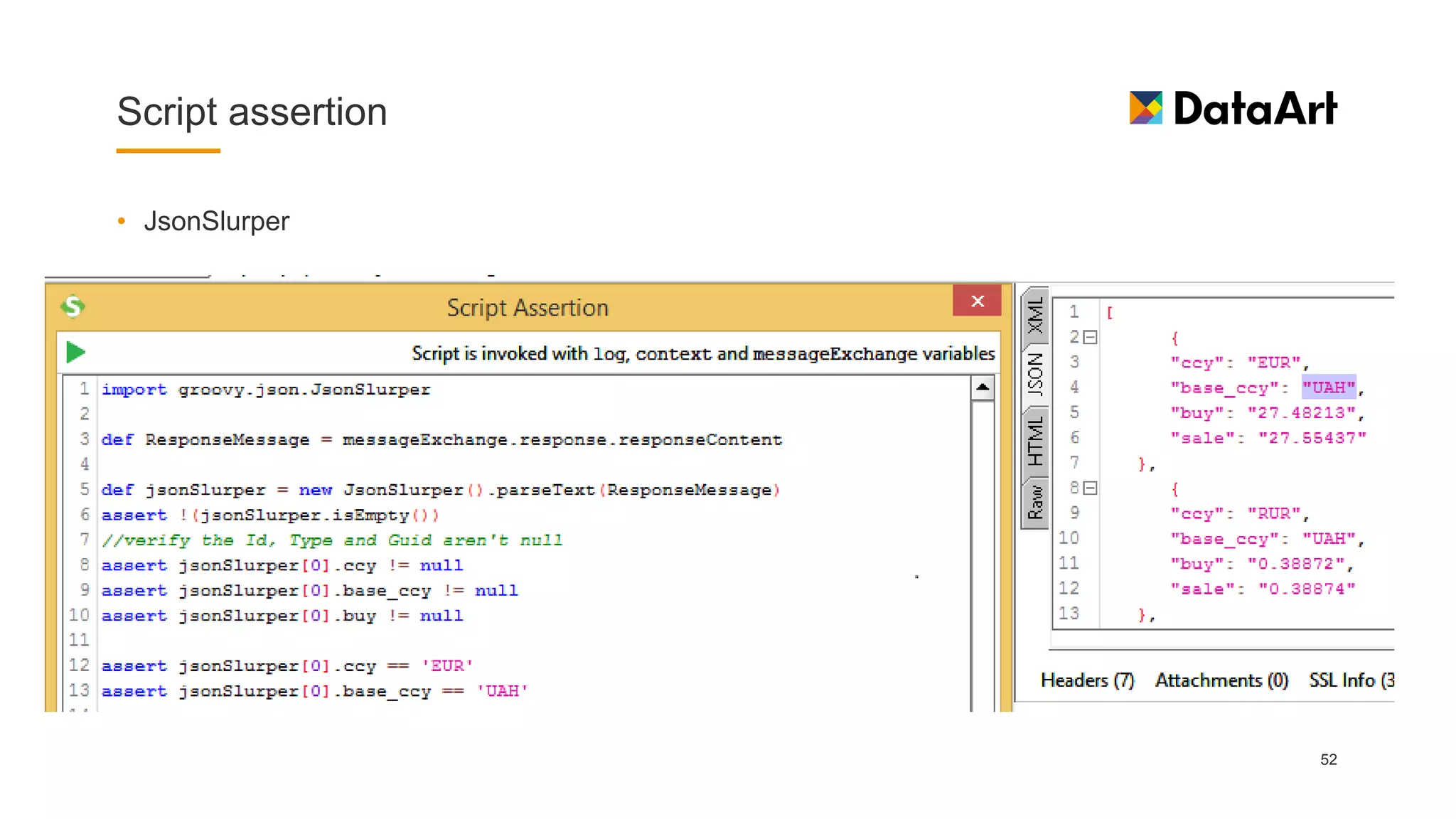Open the SSL Info tab
The image size is (1456, 819).
(1351, 680)
